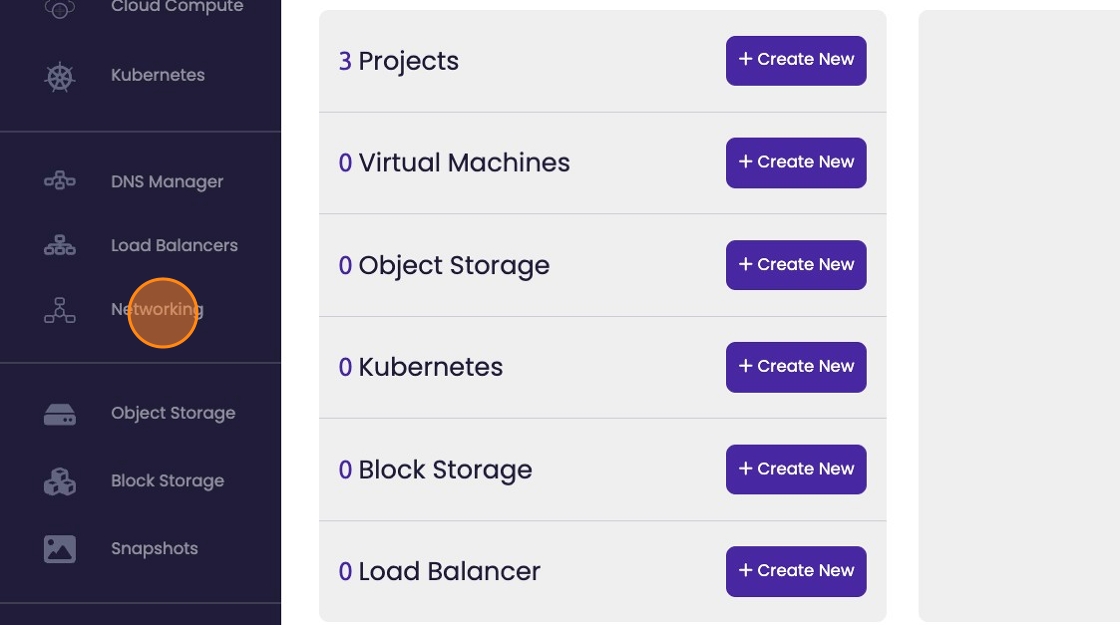
Task: Click the Cloud Compute cloud icon
Action: (x=60, y=9)
